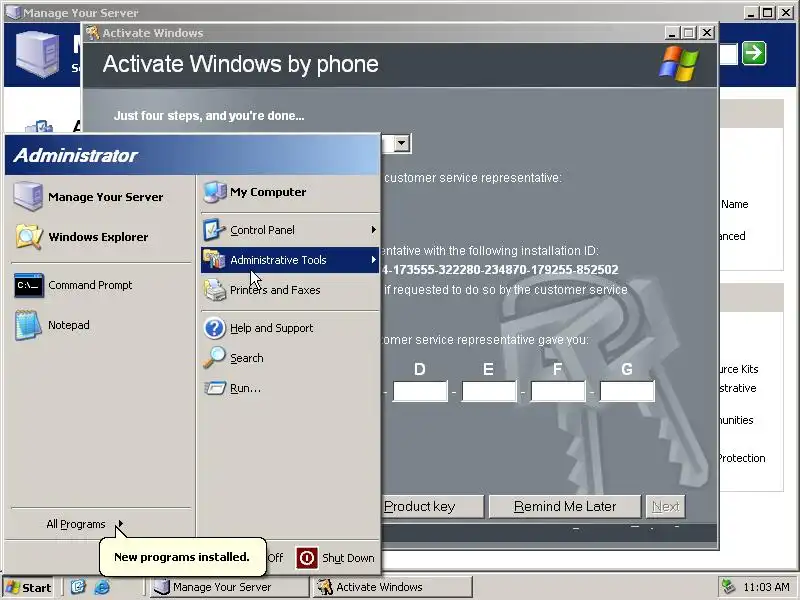The height and width of the screenshot is (600, 800).
Task: Choose Help and Support menu entry
Action: point(290,328)
